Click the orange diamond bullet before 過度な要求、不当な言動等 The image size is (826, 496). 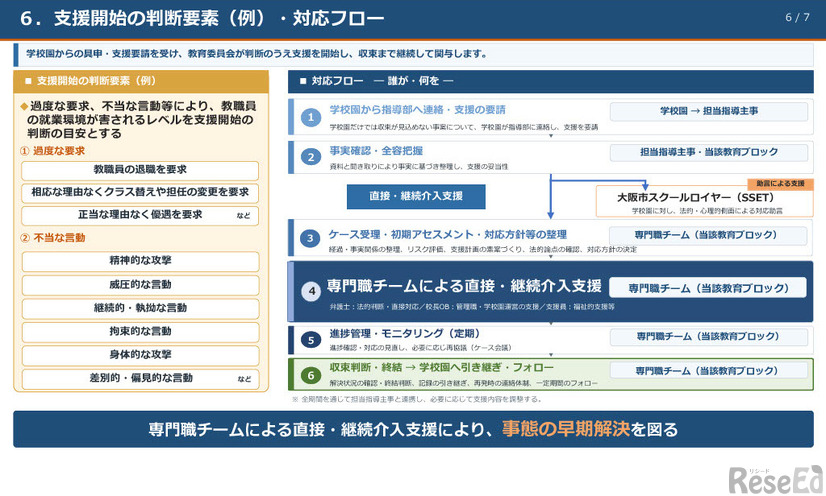point(24,106)
